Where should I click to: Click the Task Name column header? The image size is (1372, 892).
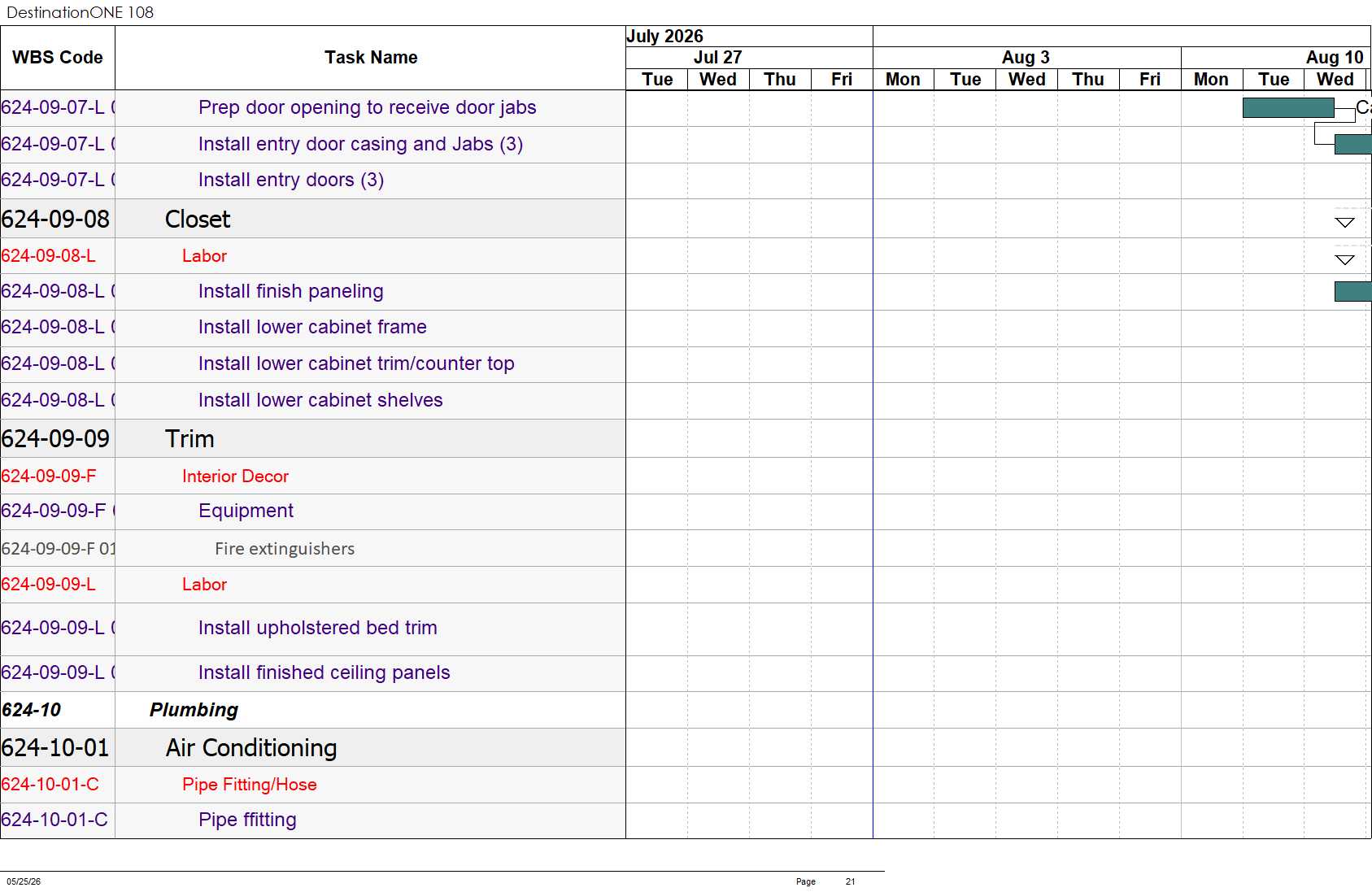[371, 58]
